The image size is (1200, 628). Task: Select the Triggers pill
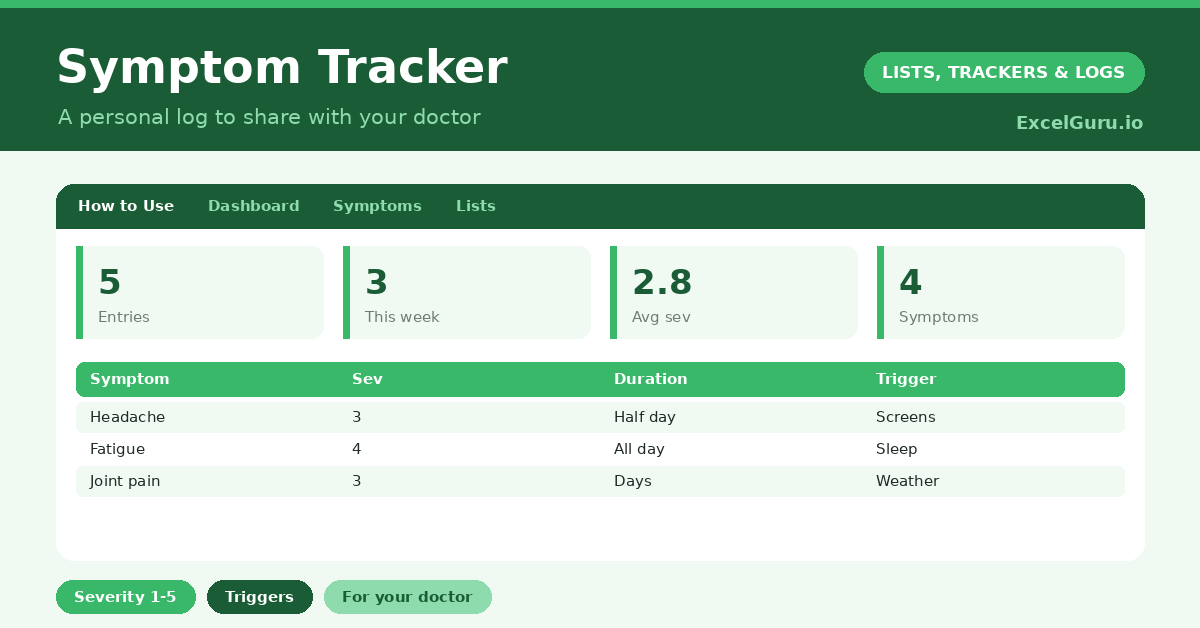pyautogui.click(x=259, y=597)
